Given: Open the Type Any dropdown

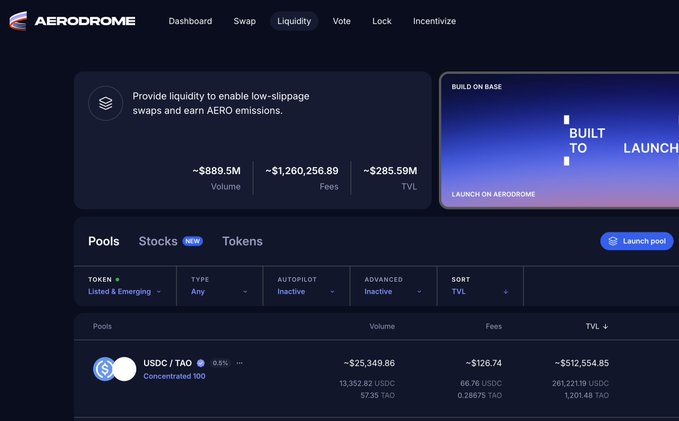Looking at the screenshot, I should pos(220,286).
